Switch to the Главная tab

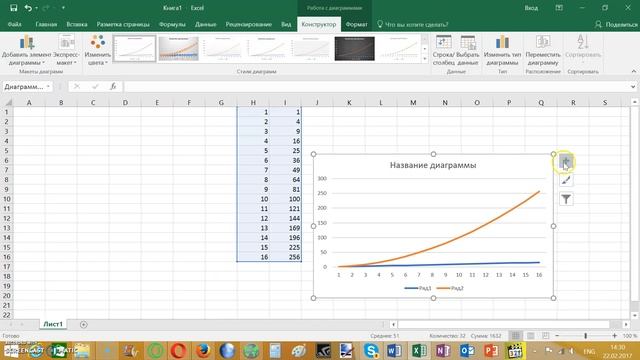pyautogui.click(x=46, y=24)
